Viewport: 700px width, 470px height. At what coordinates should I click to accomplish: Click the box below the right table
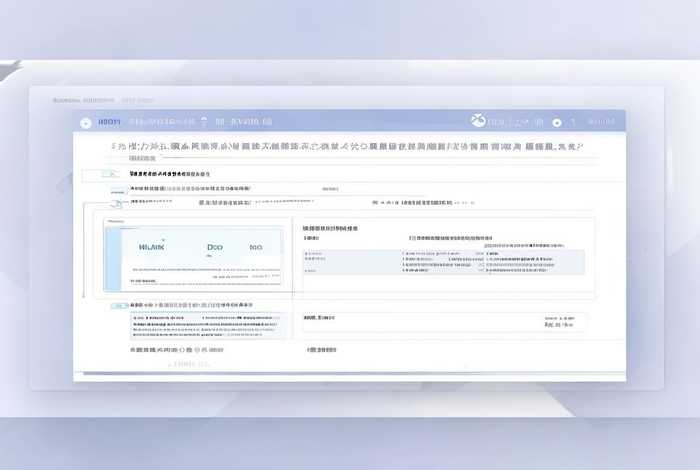pos(445,321)
